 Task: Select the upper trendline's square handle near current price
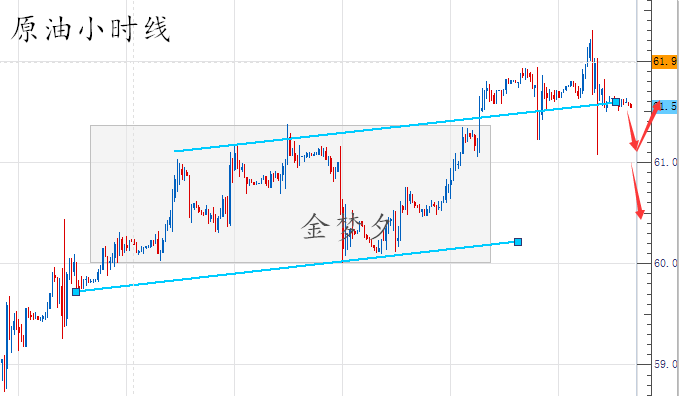pos(615,102)
